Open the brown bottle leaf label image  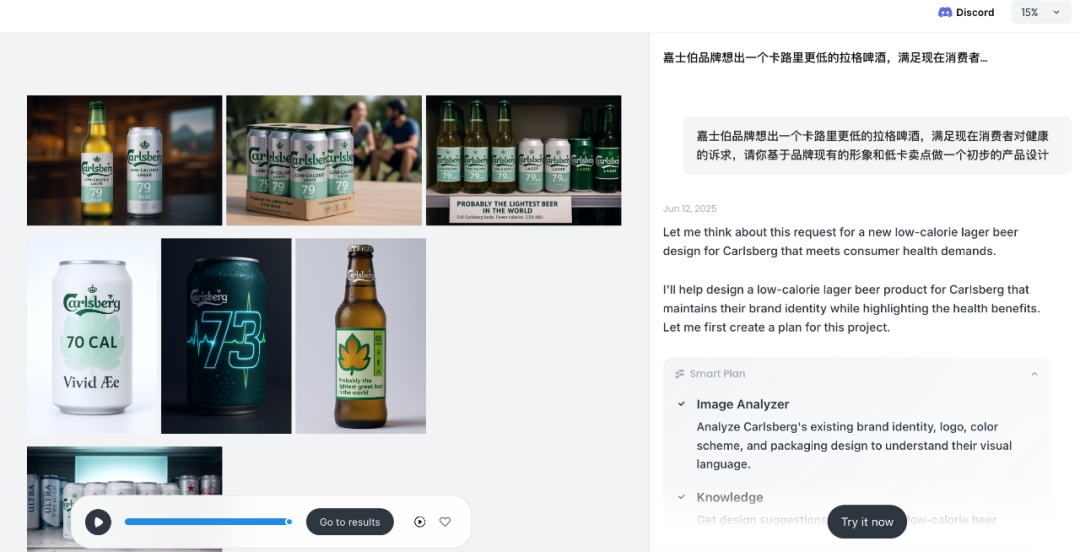360,336
